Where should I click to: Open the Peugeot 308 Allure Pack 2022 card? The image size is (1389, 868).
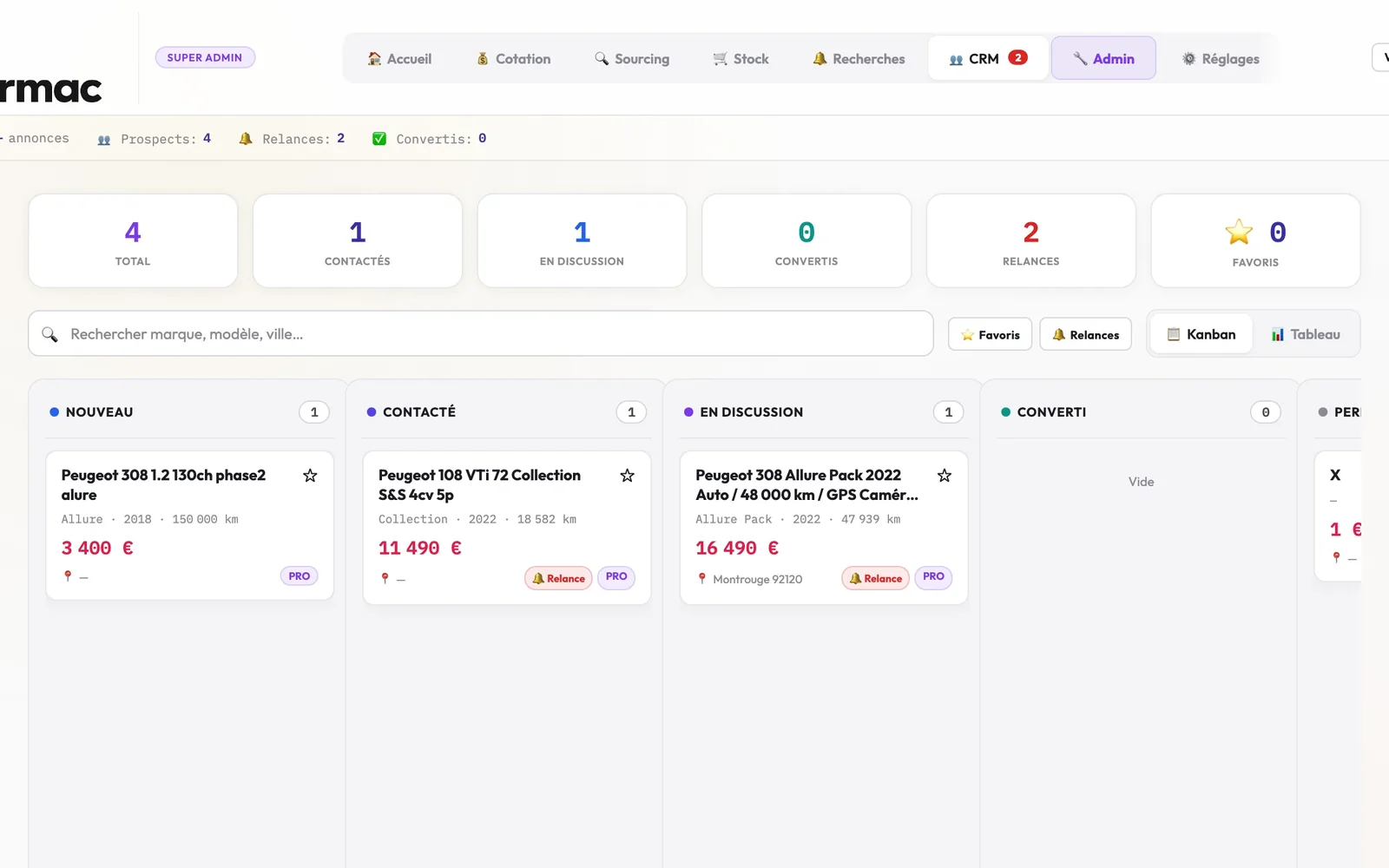click(824, 528)
